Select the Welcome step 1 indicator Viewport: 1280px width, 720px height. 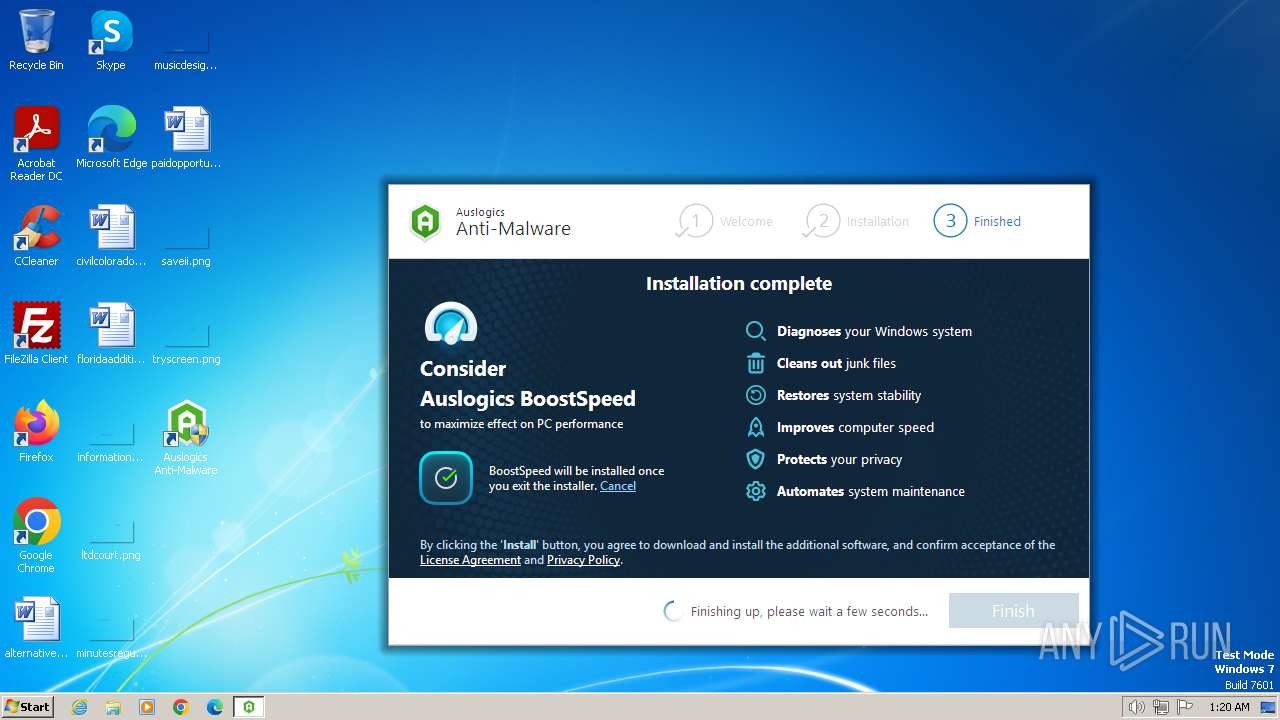pyautogui.click(x=725, y=221)
